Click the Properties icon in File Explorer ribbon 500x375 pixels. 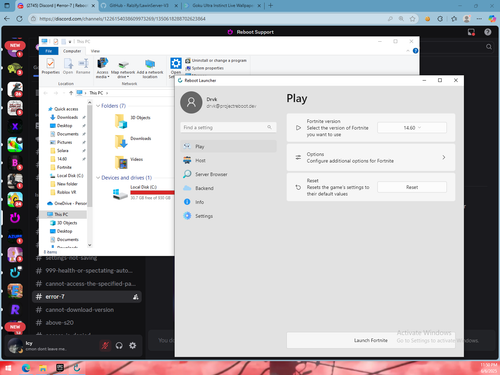(51, 66)
